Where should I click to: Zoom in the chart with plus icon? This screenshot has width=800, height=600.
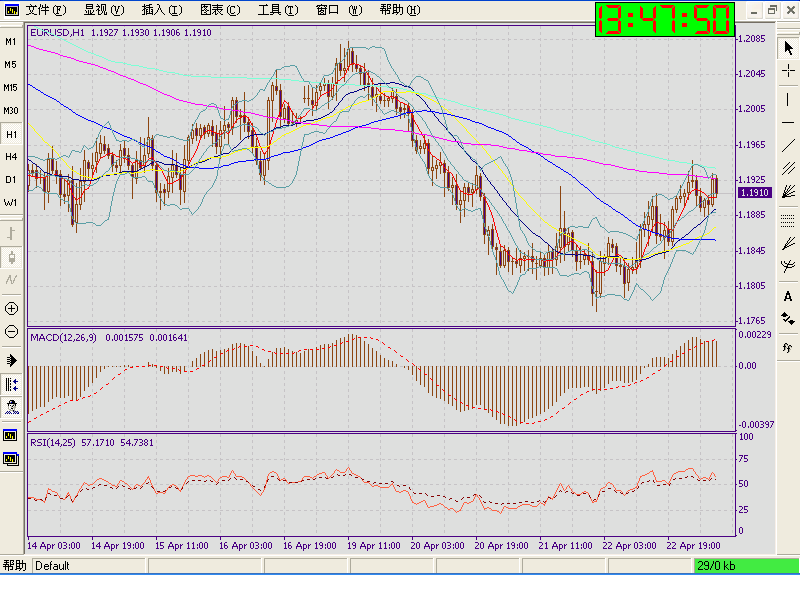11,308
